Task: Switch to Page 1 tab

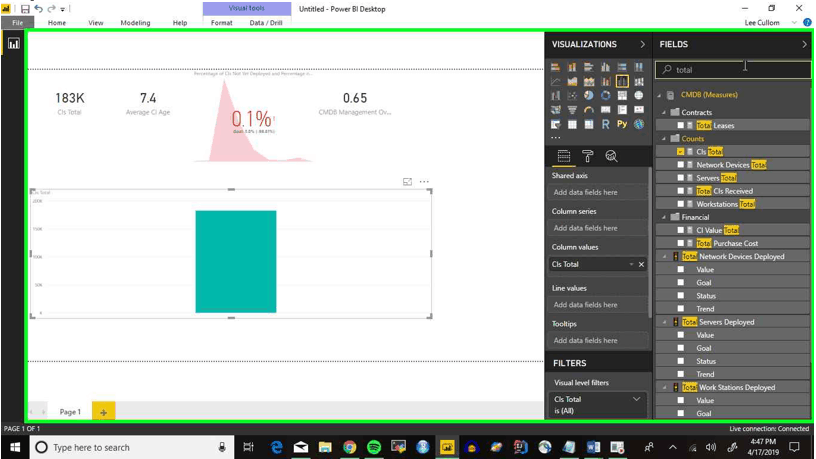Action: 70,412
